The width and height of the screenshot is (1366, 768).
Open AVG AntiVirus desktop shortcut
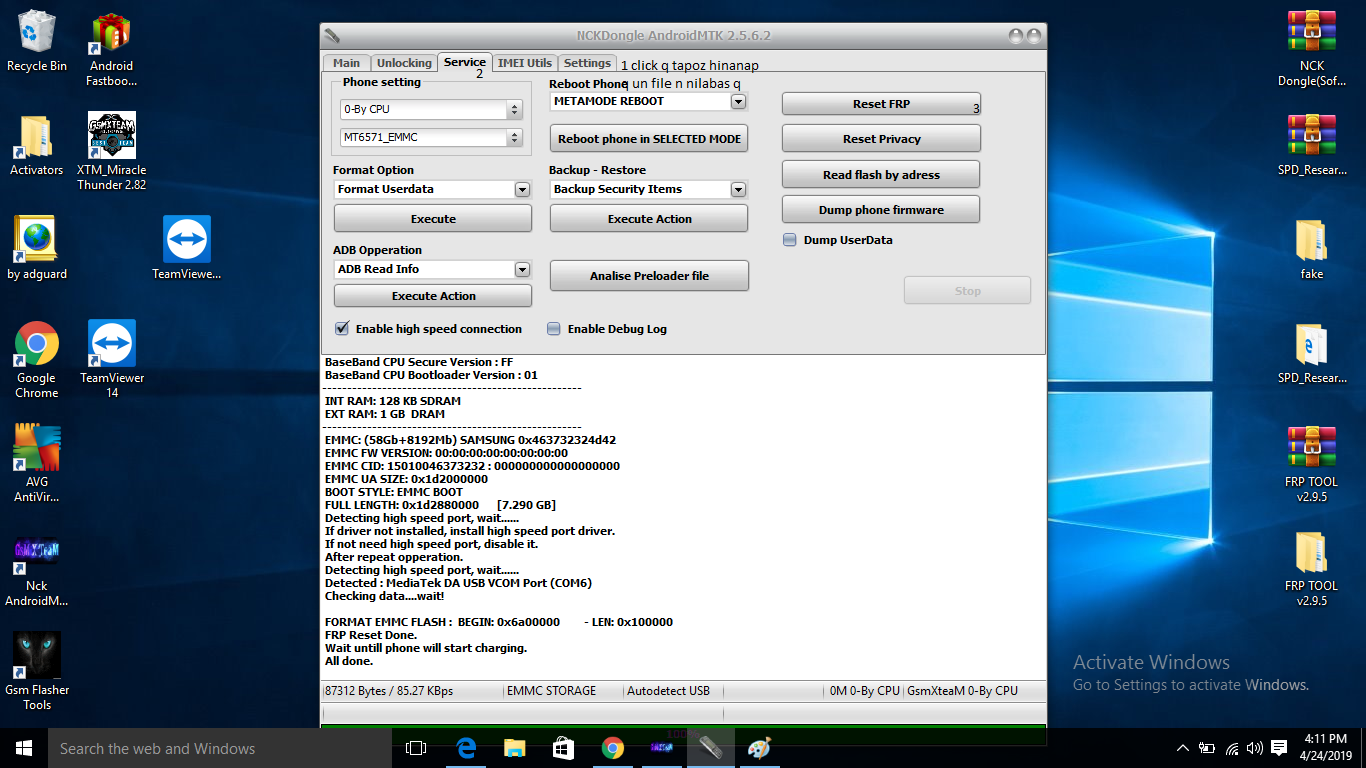coord(37,464)
